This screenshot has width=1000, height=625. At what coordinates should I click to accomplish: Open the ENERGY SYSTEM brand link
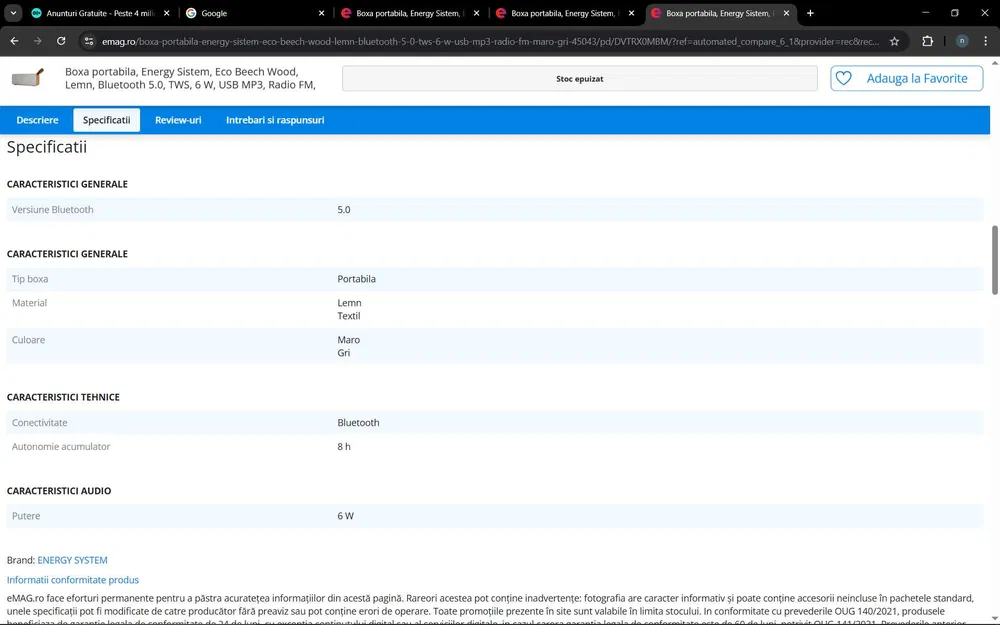72,560
